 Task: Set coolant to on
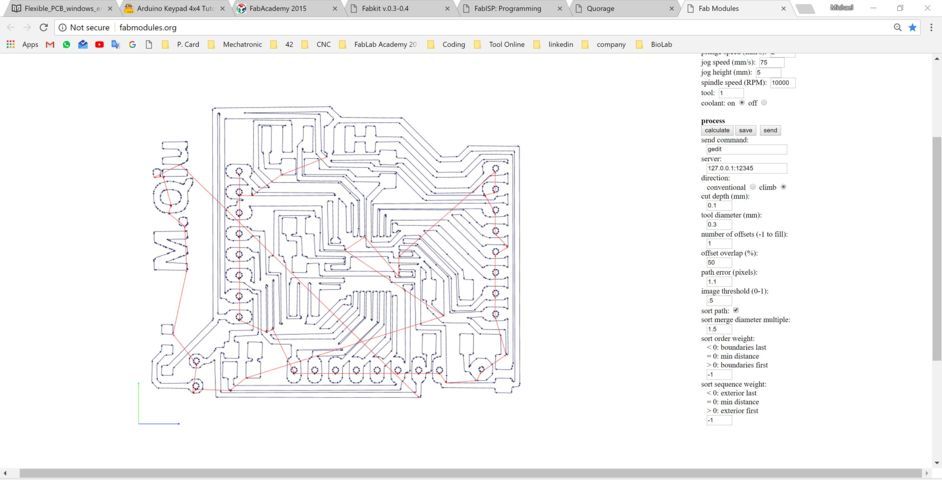pyautogui.click(x=741, y=103)
